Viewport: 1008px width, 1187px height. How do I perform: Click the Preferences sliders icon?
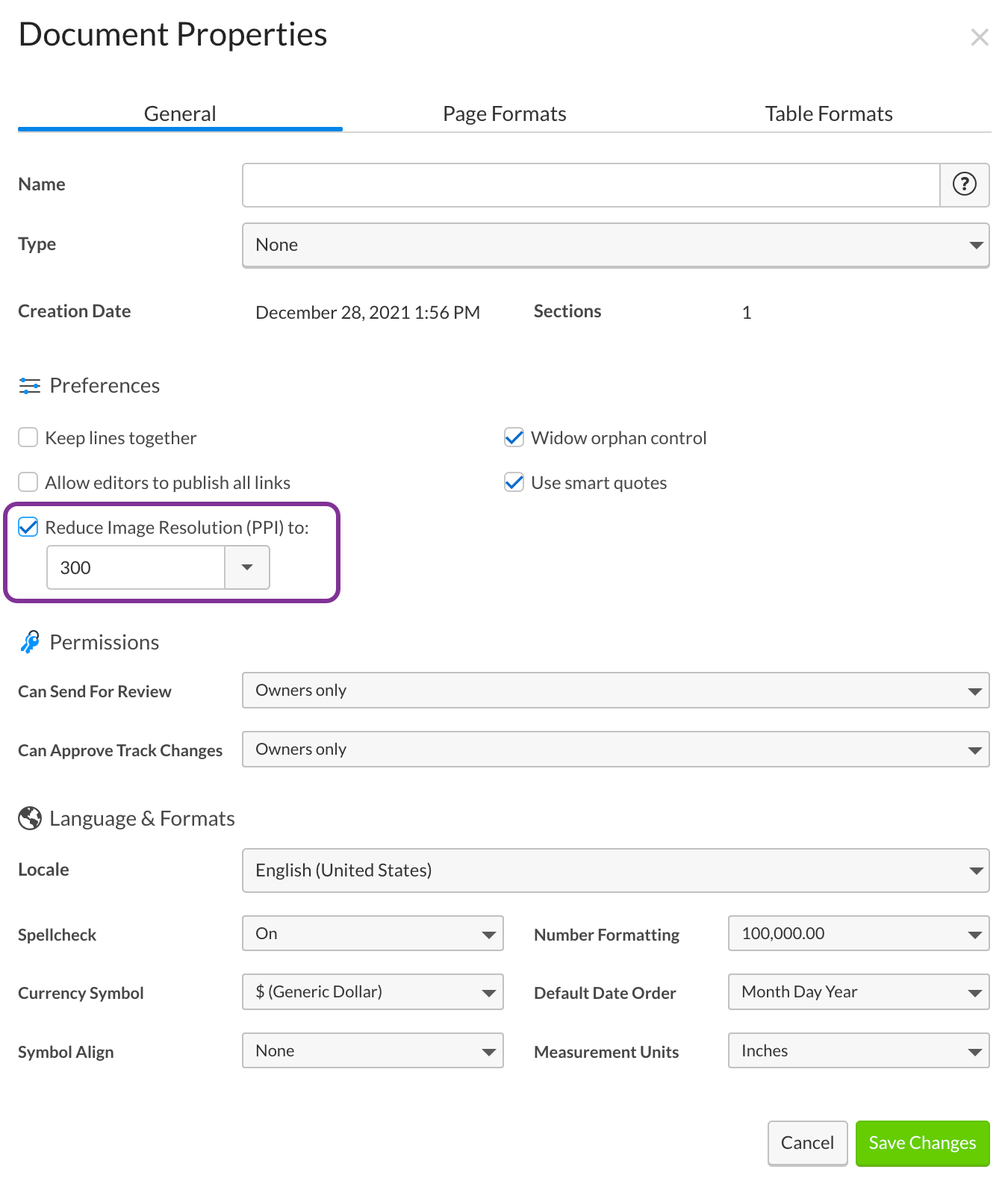(30, 386)
